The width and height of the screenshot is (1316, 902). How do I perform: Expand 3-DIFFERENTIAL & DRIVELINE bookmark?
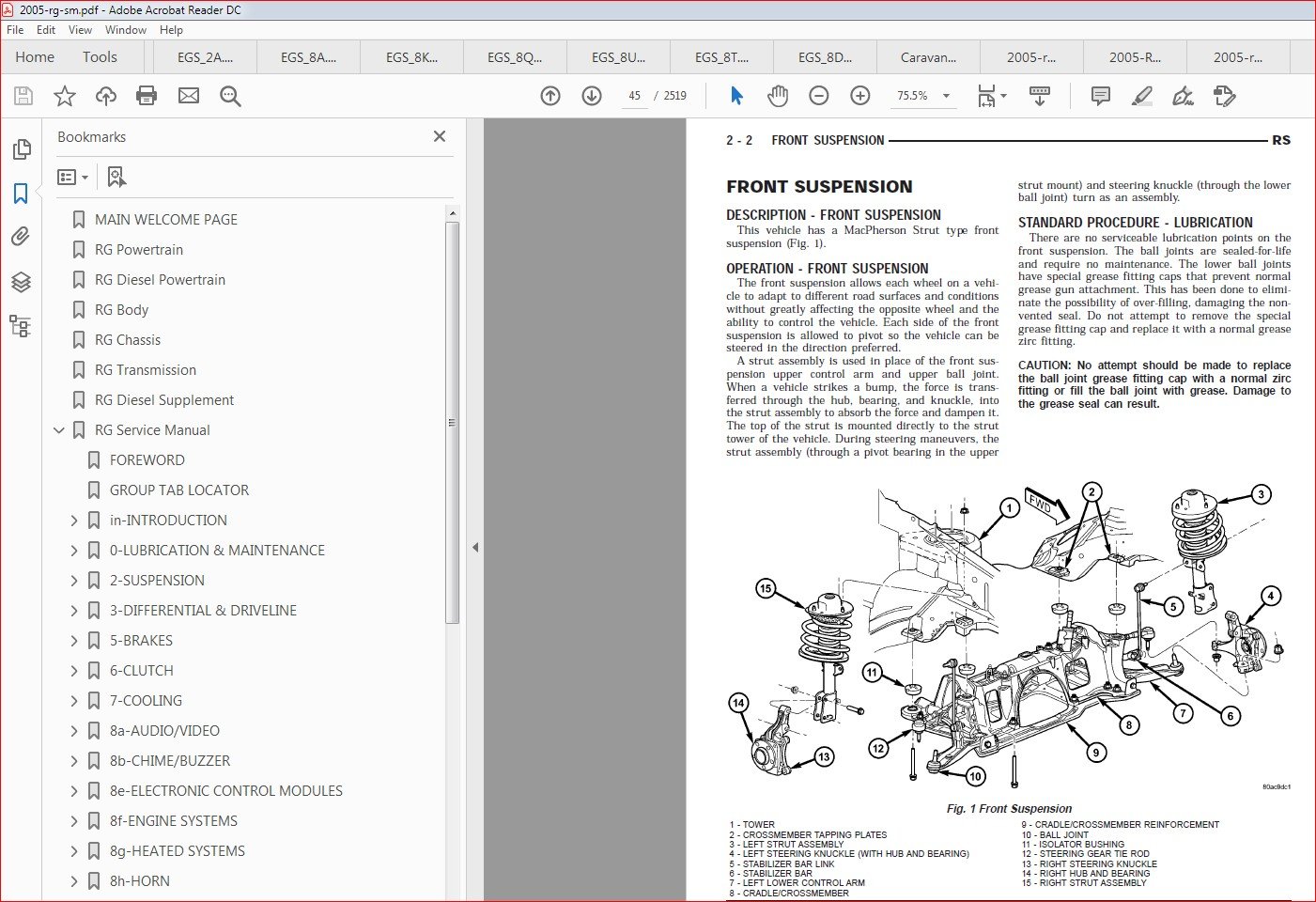click(x=74, y=611)
